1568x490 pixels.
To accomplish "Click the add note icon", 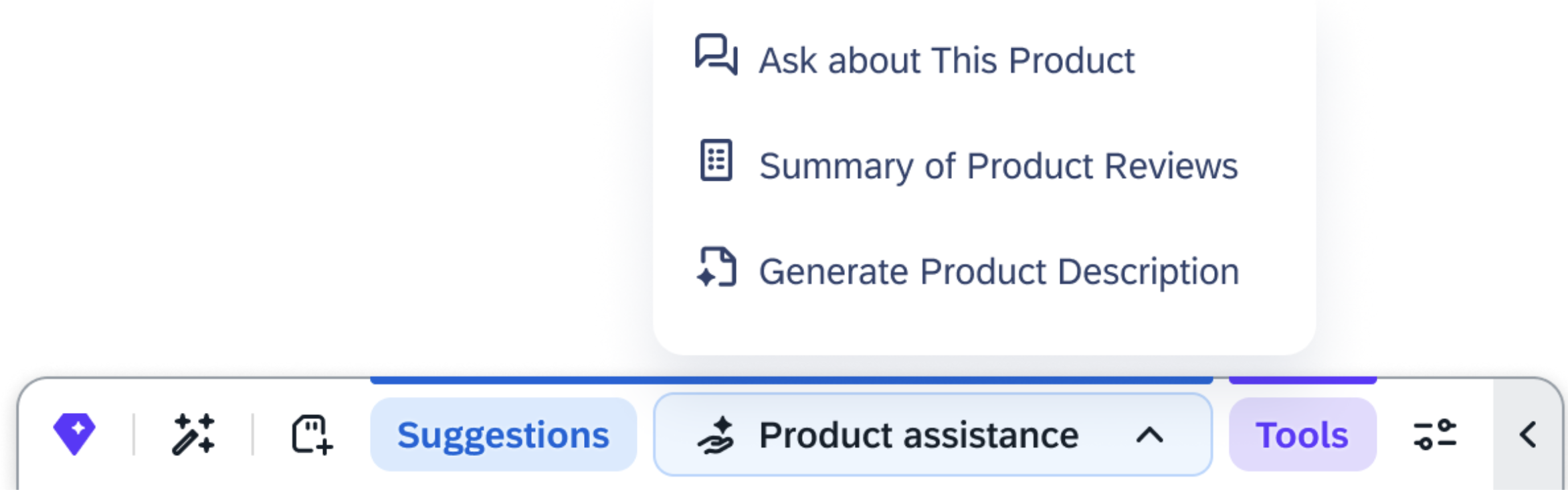I will tap(312, 434).
